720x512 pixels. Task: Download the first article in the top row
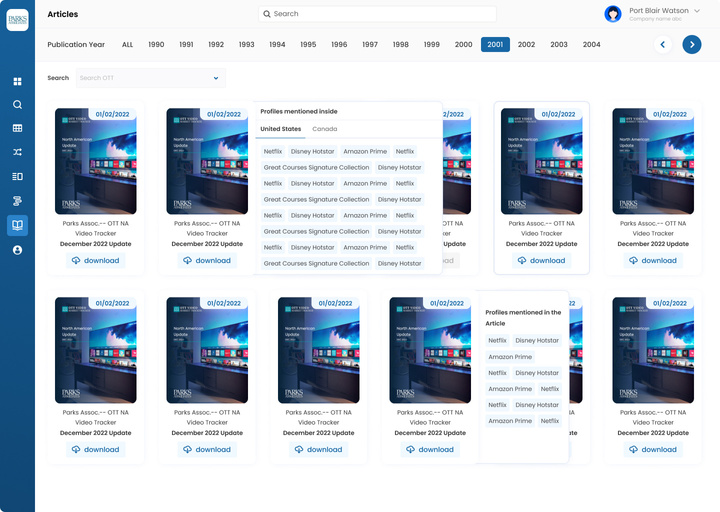95,260
